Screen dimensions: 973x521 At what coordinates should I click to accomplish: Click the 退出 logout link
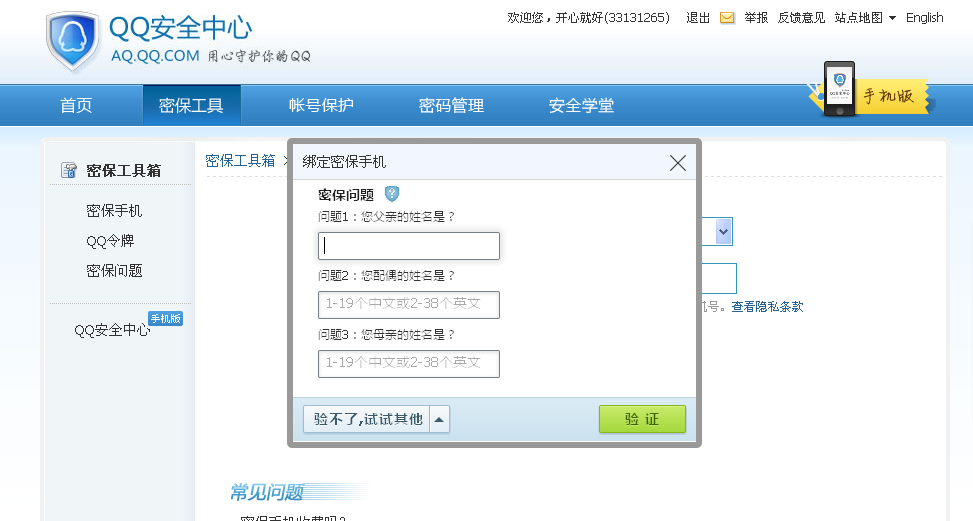coord(698,18)
